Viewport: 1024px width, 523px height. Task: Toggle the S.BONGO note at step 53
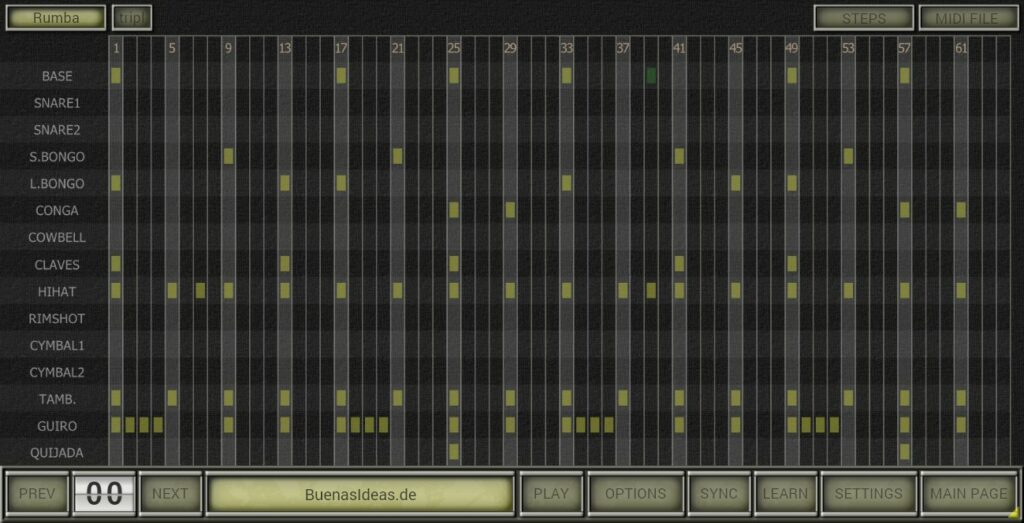click(848, 157)
